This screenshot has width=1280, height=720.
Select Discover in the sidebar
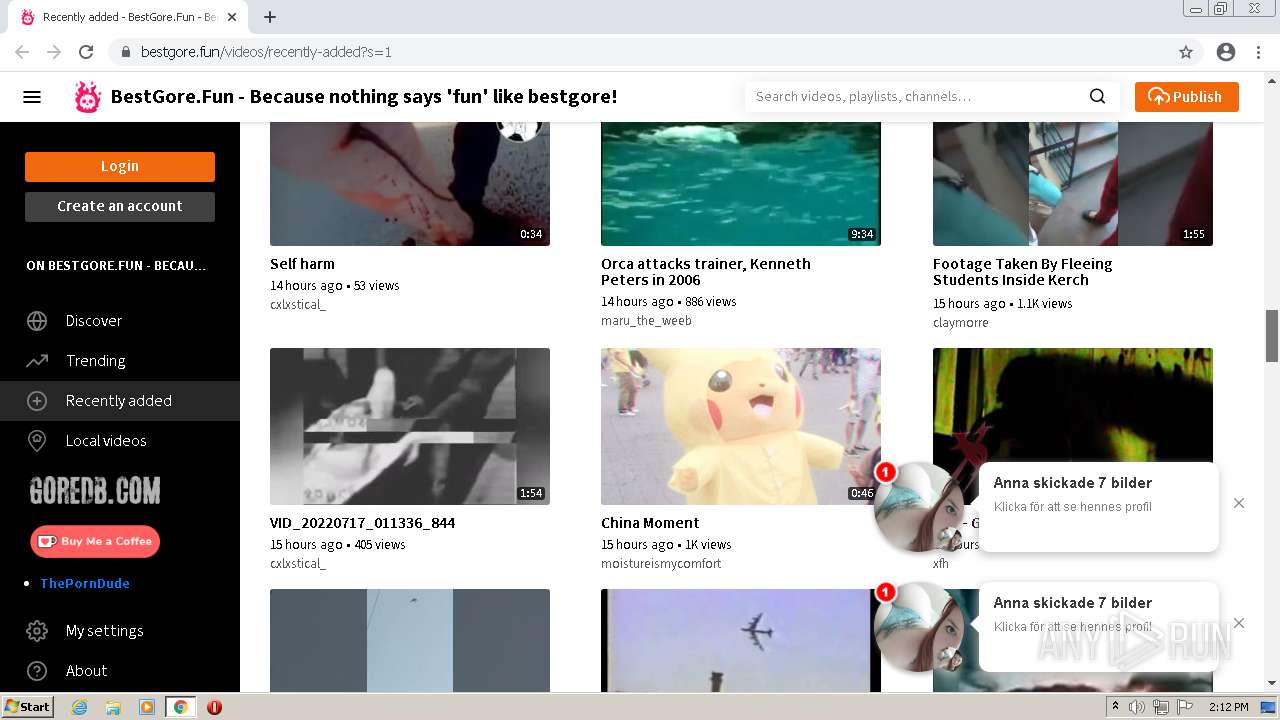point(94,321)
